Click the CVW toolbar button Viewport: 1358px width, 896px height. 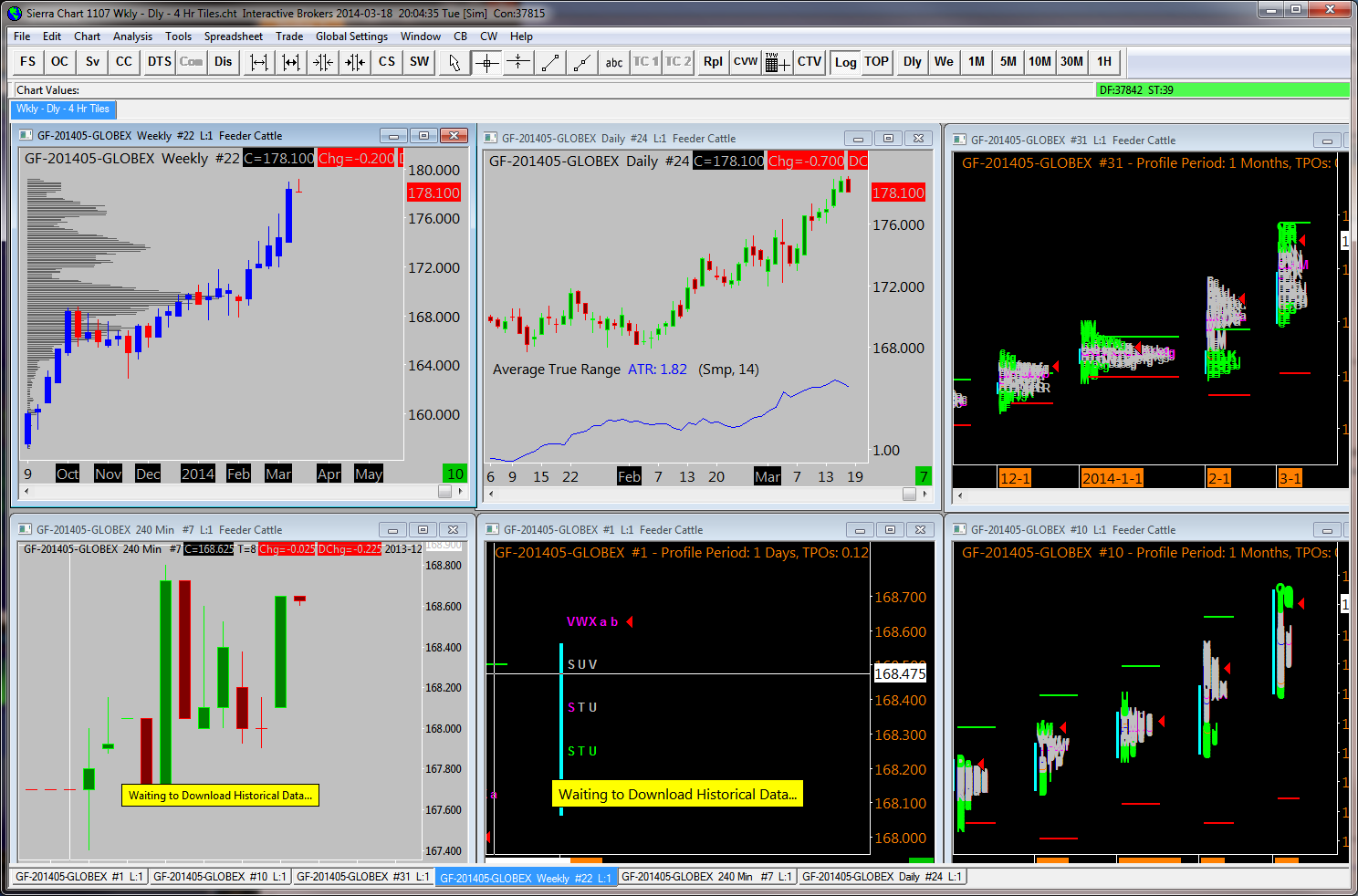click(746, 62)
